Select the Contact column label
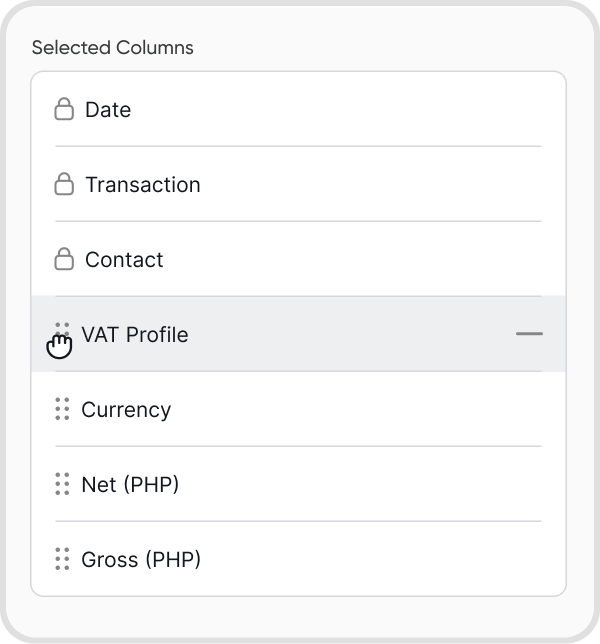This screenshot has height=644, width=600. (x=124, y=260)
